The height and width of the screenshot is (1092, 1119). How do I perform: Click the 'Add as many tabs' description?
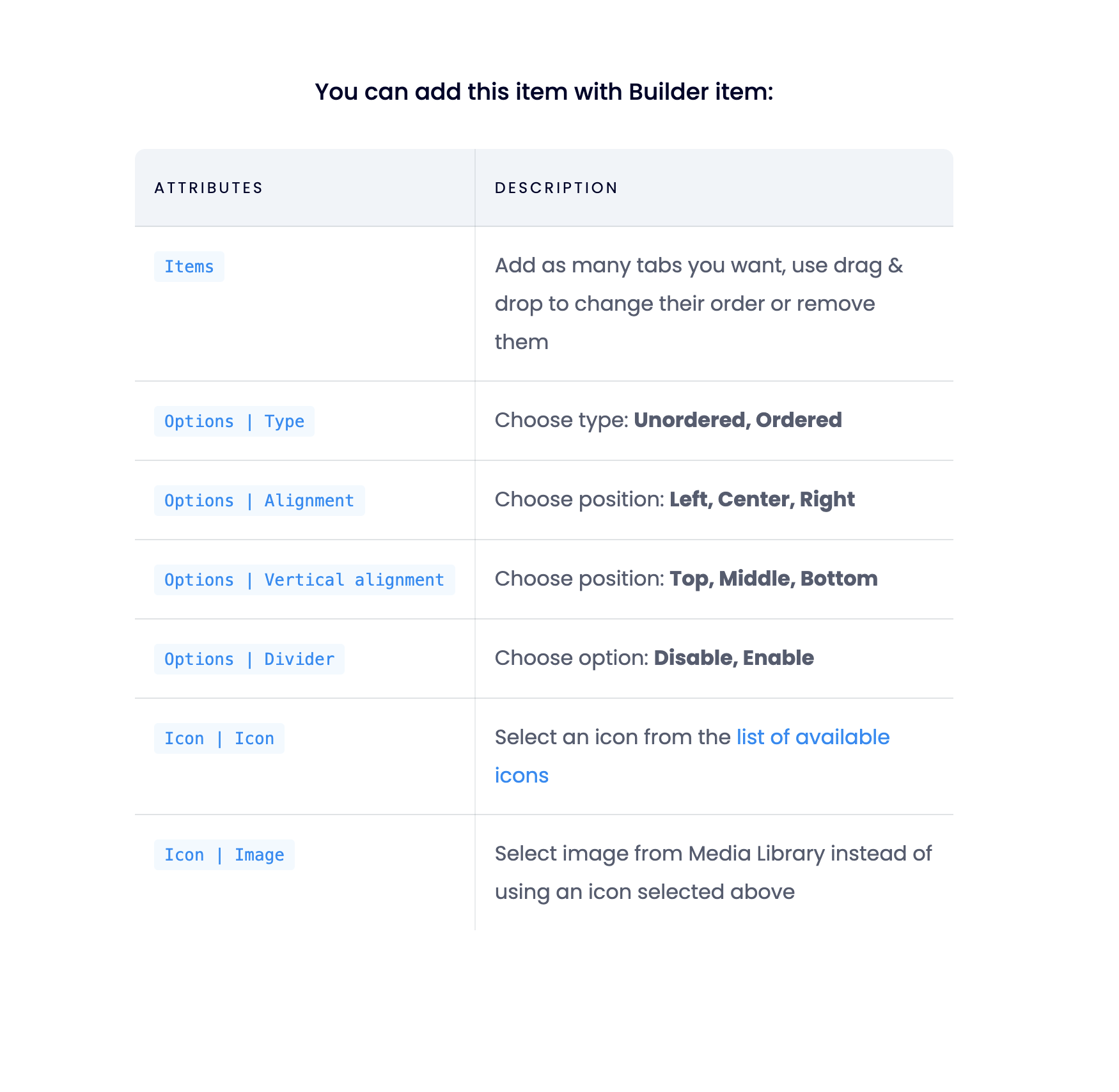coord(699,304)
